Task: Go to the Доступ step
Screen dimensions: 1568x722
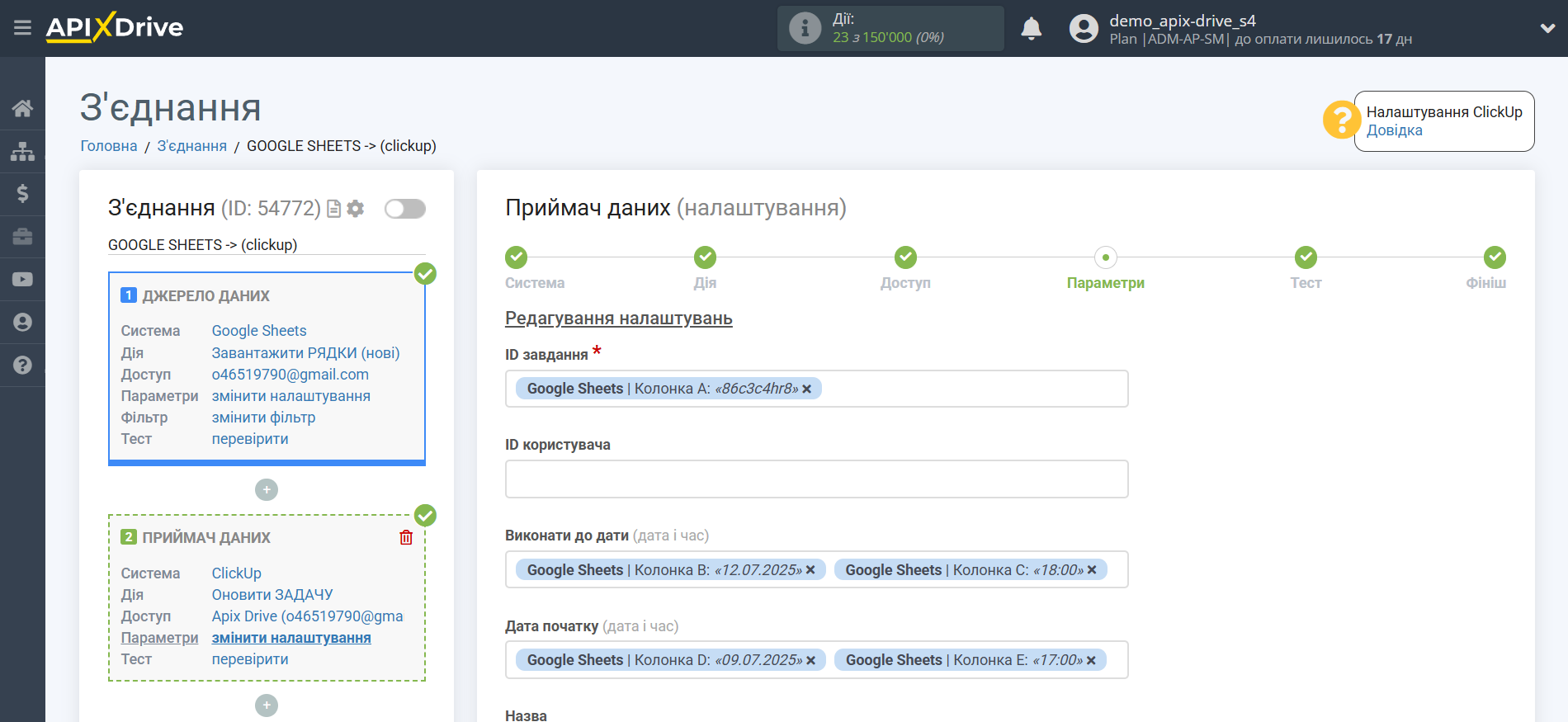Action: (x=905, y=257)
